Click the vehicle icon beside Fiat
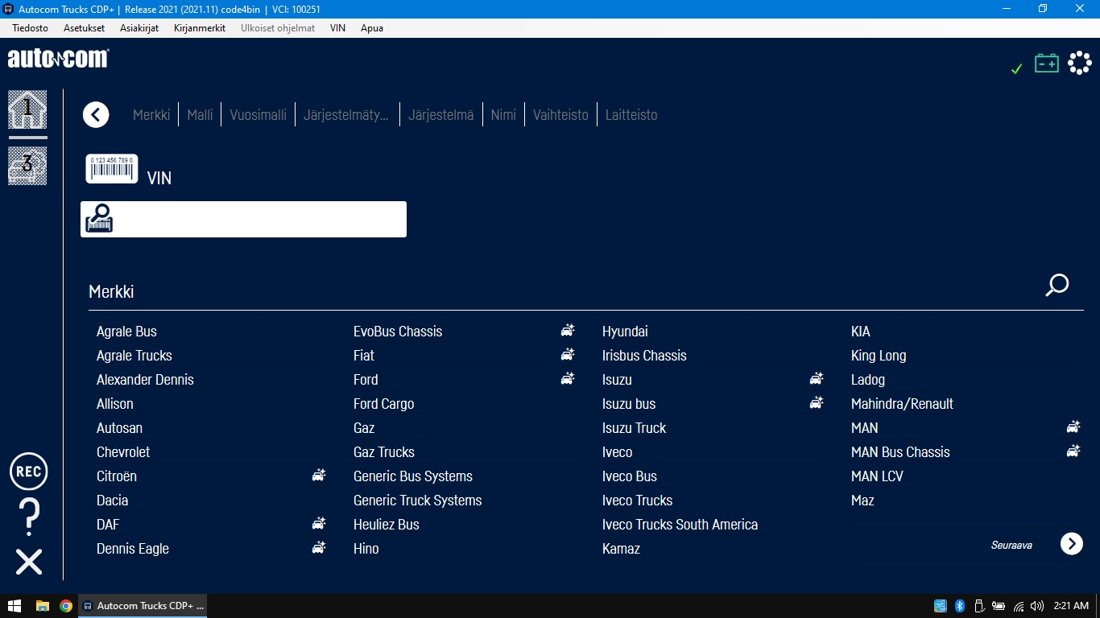Screen dimensions: 1100x618 click(x=568, y=354)
